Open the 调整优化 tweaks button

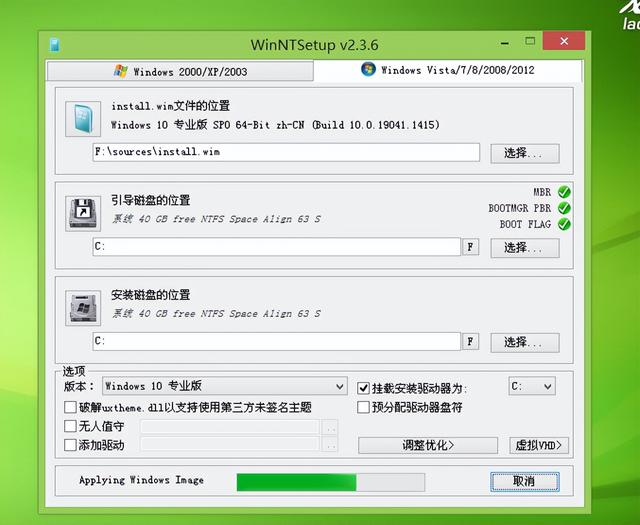428,445
